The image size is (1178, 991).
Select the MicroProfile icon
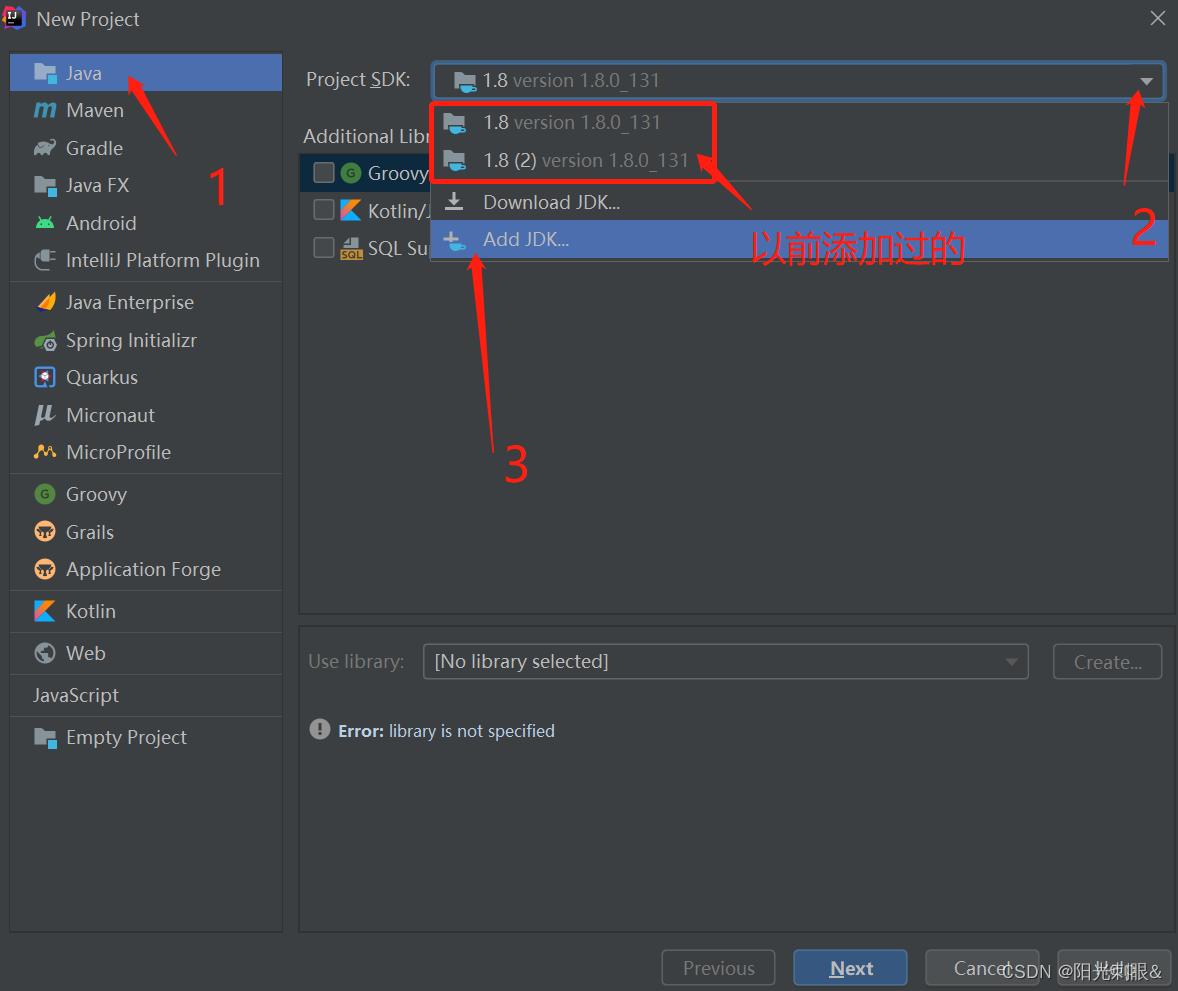[45, 452]
